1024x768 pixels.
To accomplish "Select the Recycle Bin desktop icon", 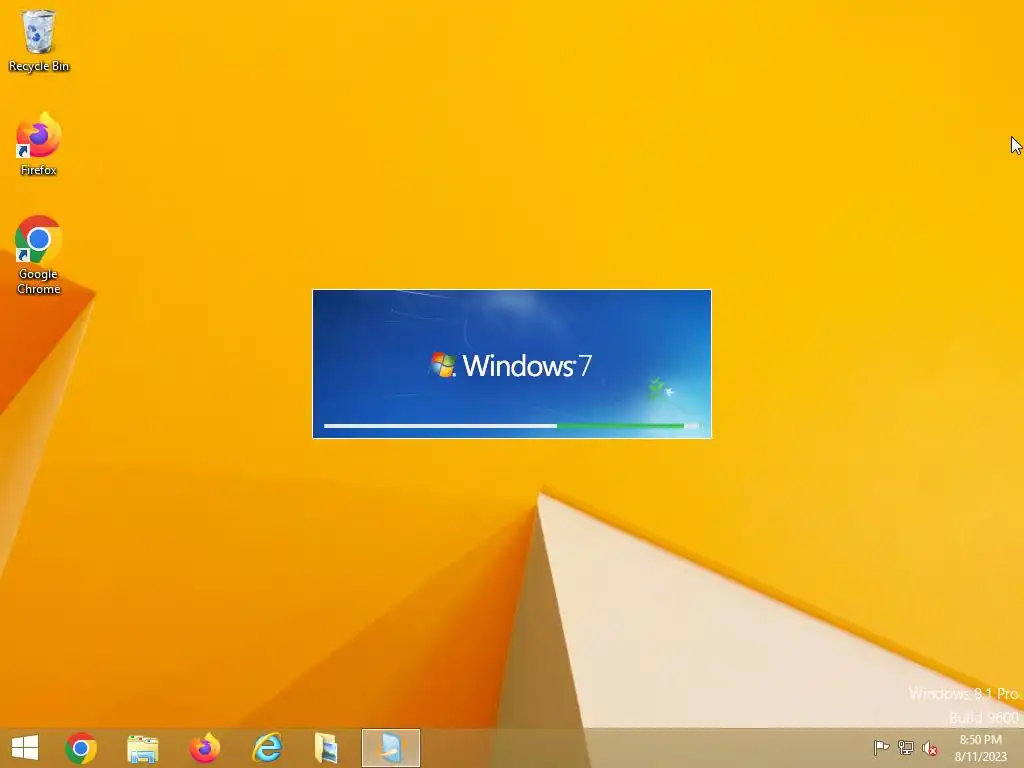I will pos(39,40).
